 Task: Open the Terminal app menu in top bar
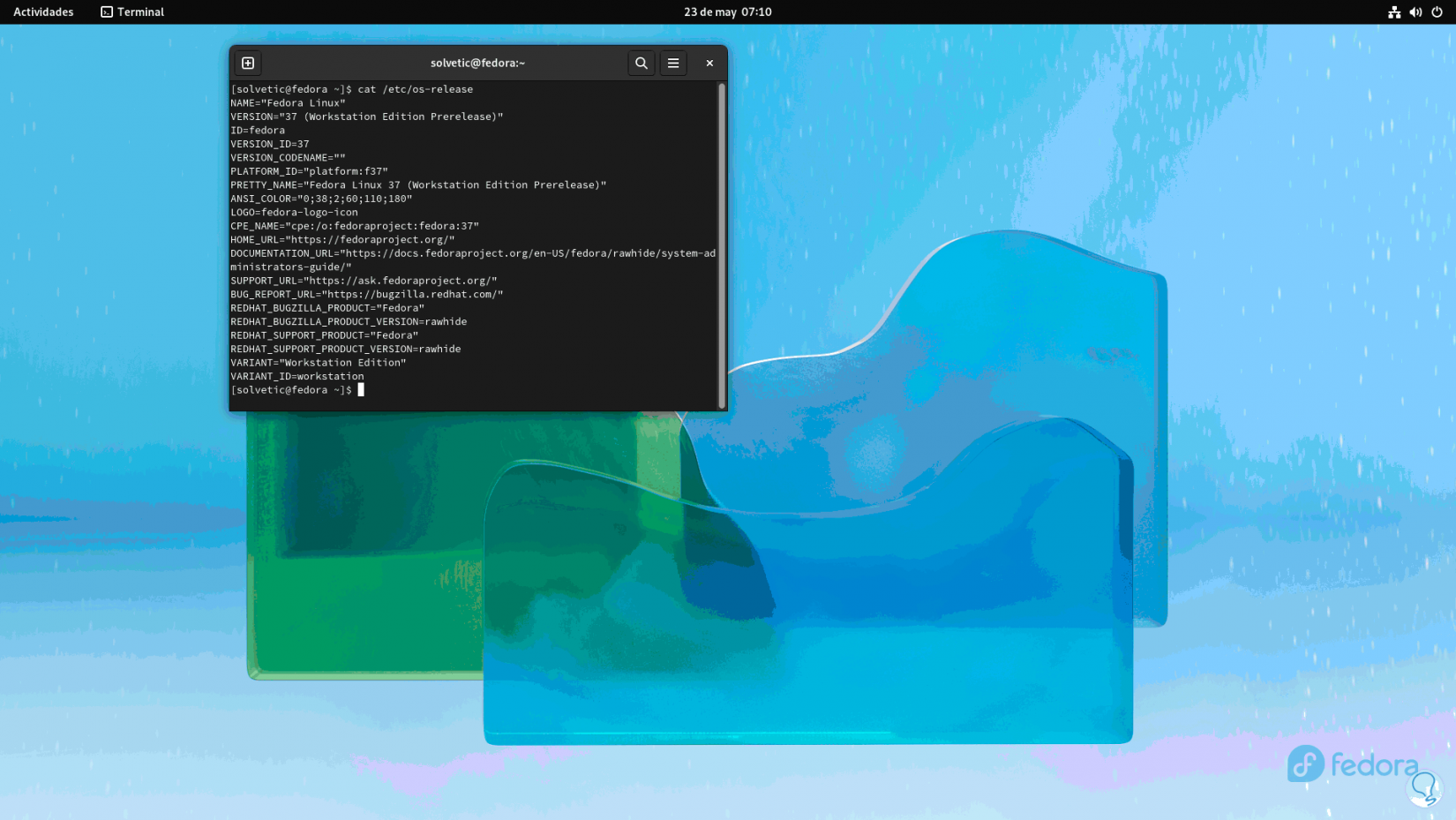click(x=132, y=11)
